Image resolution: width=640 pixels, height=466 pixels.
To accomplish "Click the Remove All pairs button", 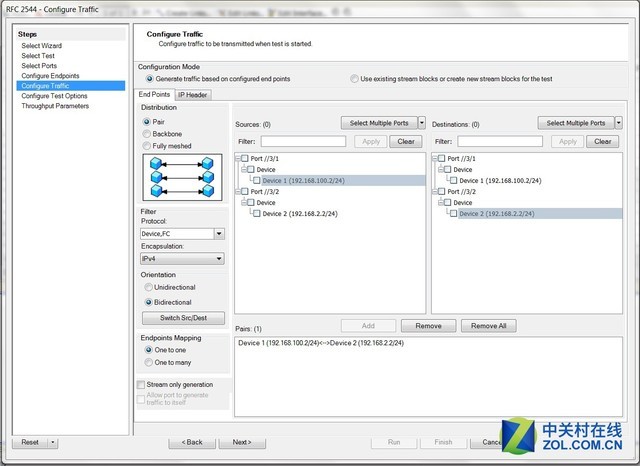I will (488, 326).
